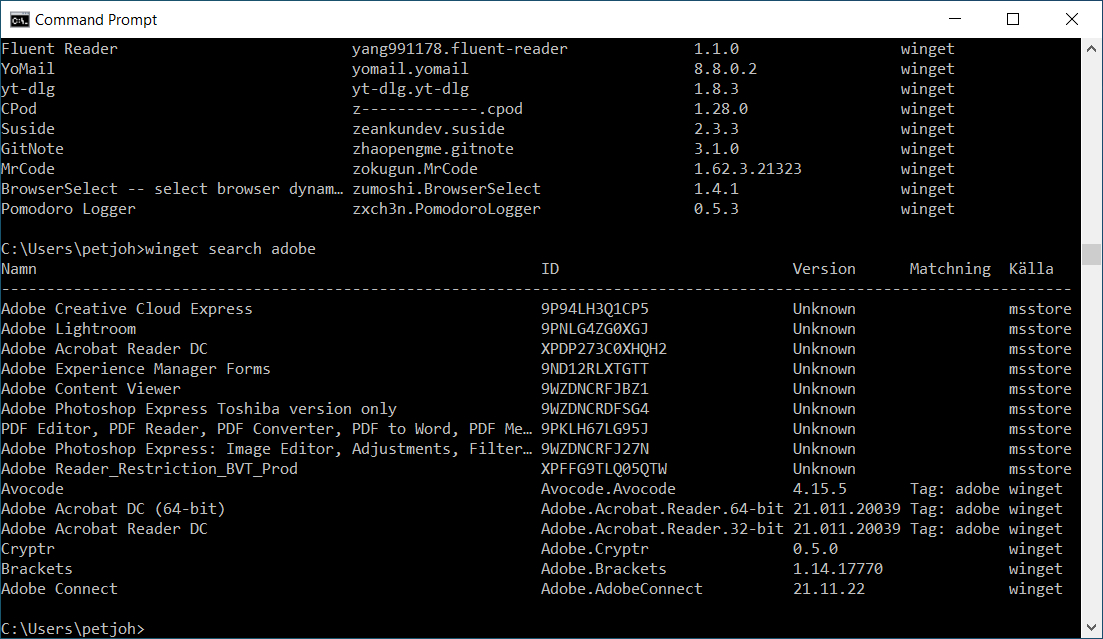The width and height of the screenshot is (1103, 639).
Task: Click ID 'Adobe.Cryptr'
Action: [x=594, y=549]
